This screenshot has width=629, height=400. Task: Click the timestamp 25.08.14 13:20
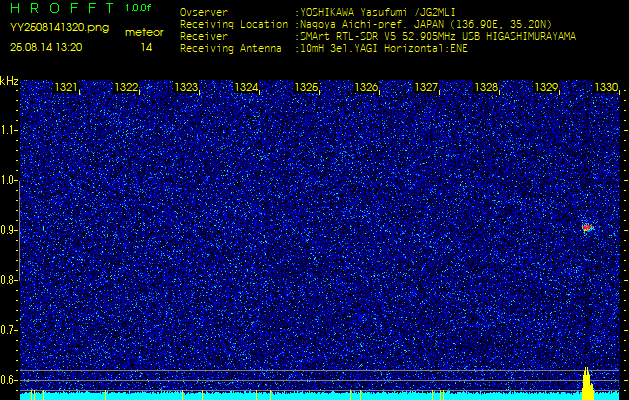46,47
